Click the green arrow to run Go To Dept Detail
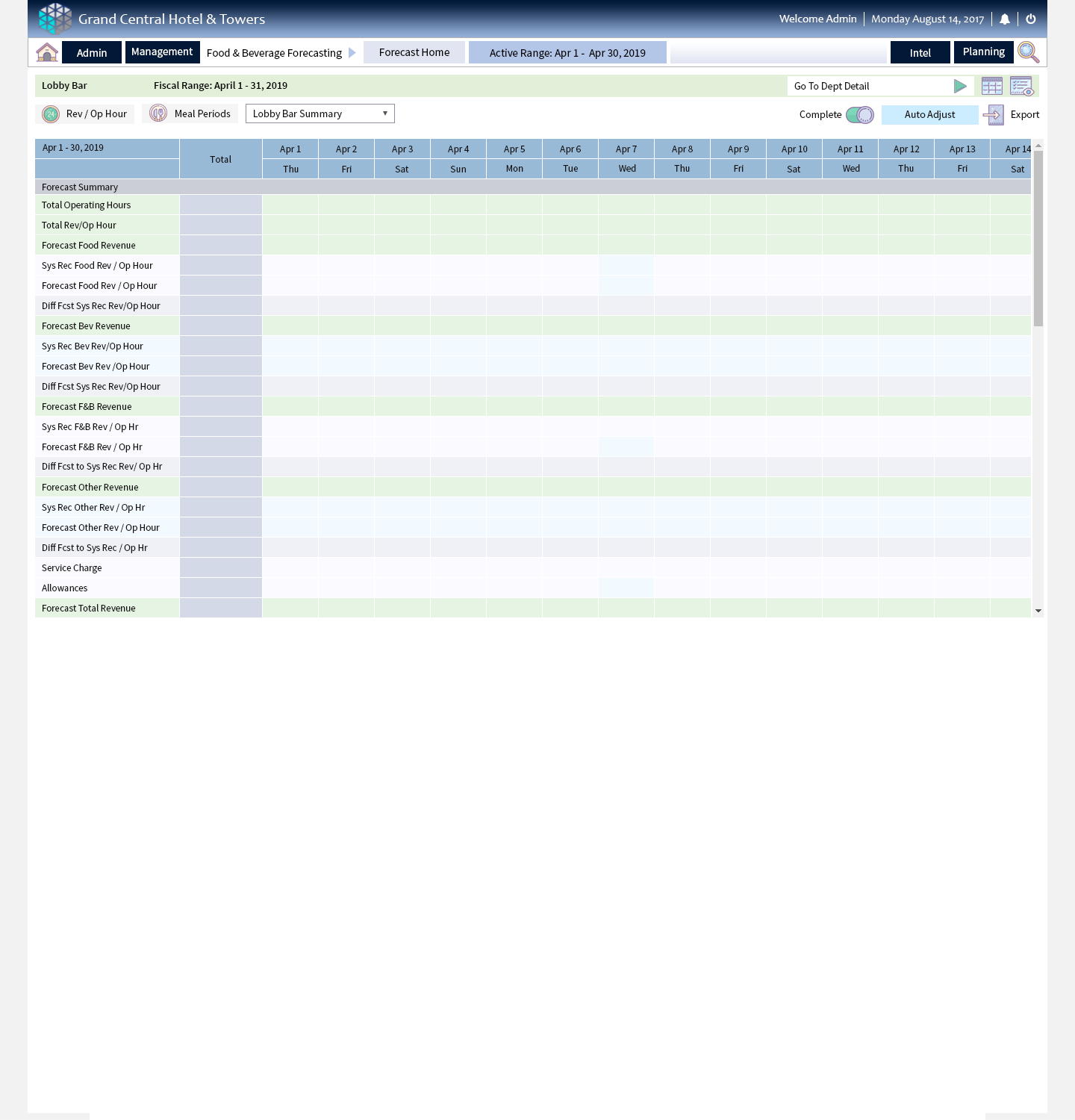This screenshot has width=1075, height=1120. [x=961, y=86]
